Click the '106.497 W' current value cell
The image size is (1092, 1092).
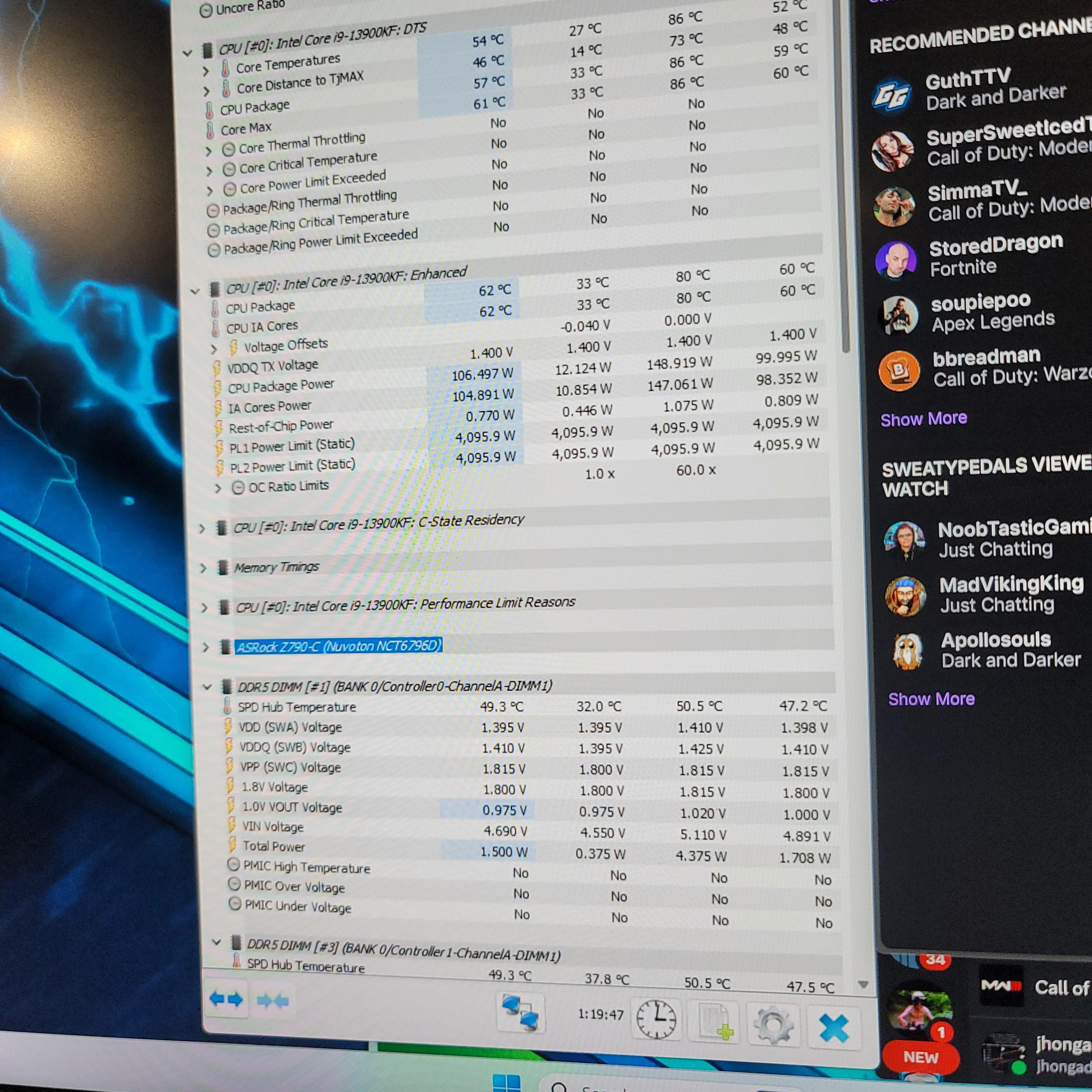tap(482, 374)
